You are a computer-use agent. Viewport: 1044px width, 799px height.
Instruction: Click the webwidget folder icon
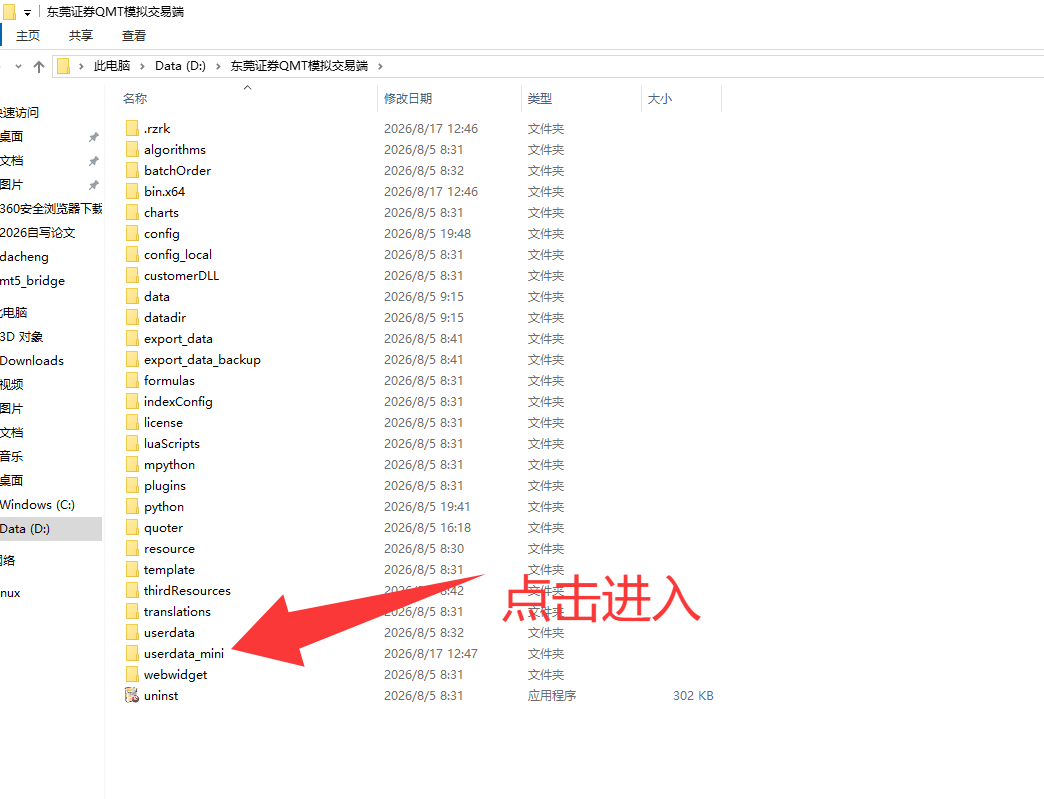tap(132, 674)
